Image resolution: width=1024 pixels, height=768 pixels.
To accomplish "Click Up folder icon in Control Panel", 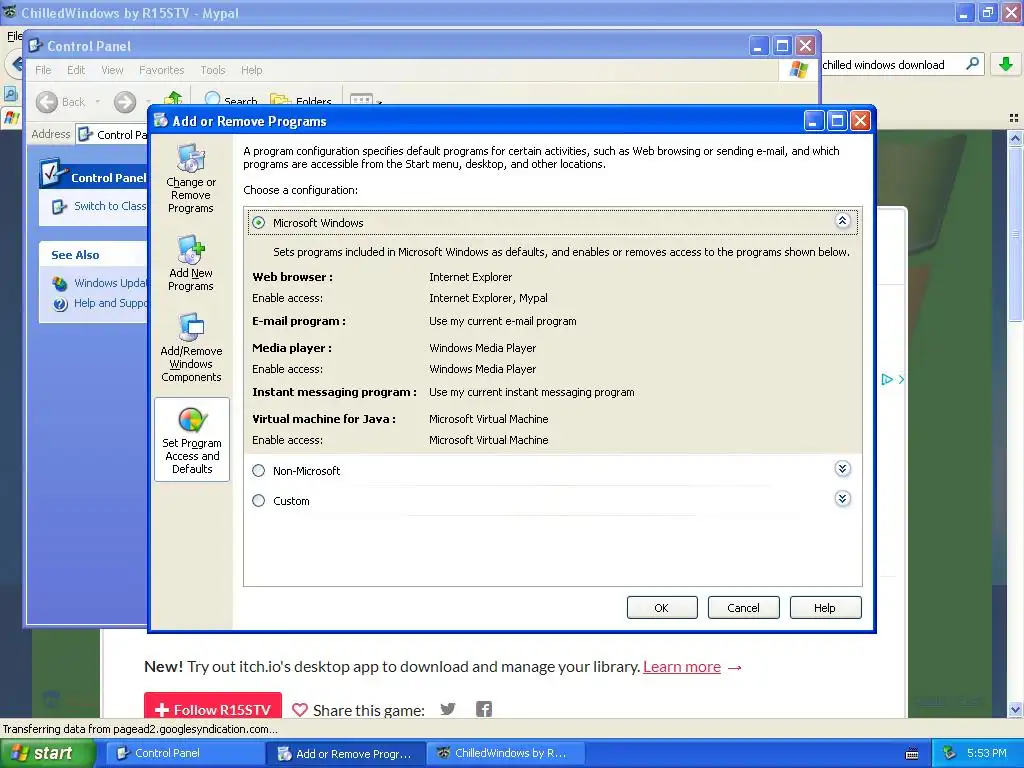I will [173, 99].
